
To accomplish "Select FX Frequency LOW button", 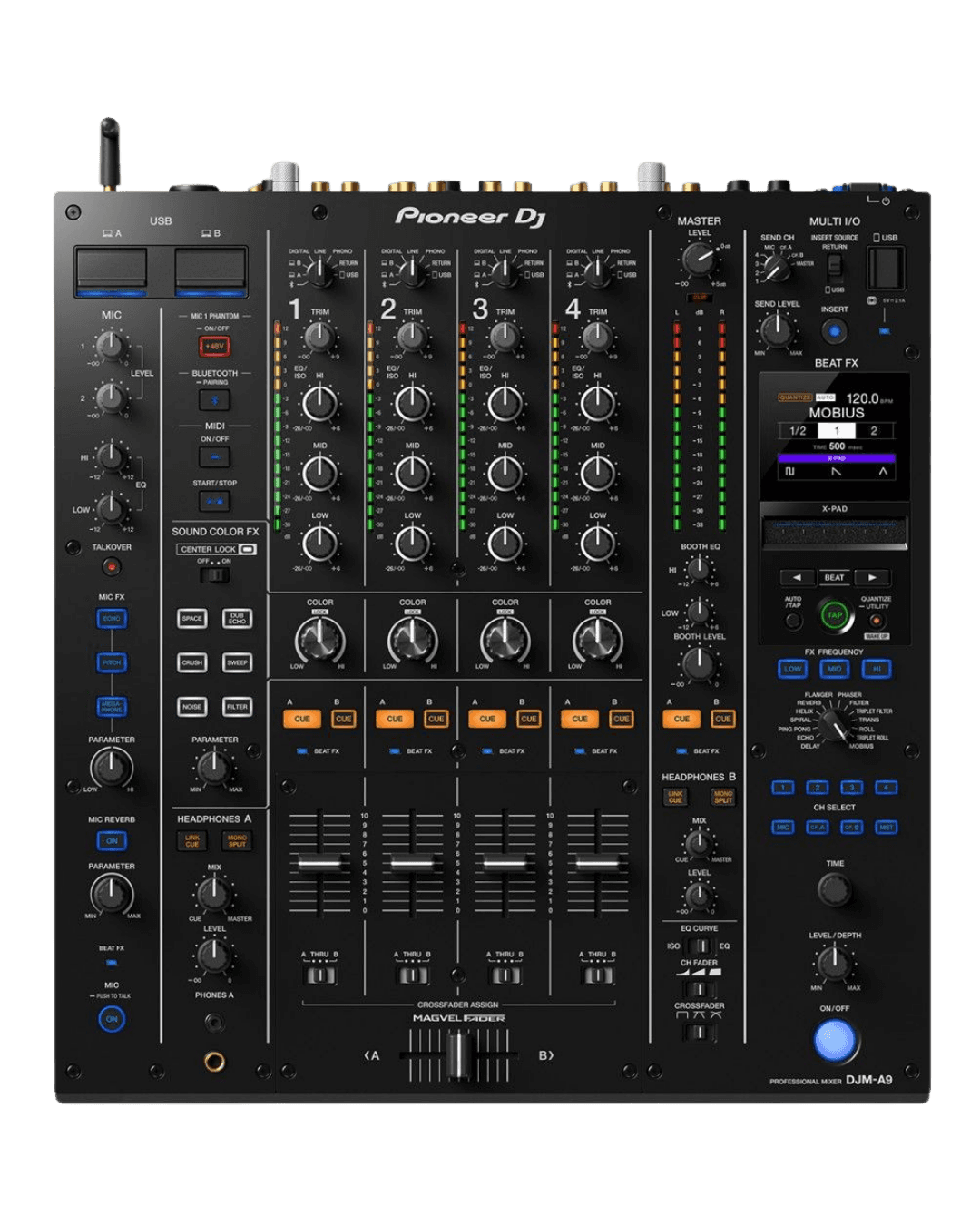I will (792, 669).
